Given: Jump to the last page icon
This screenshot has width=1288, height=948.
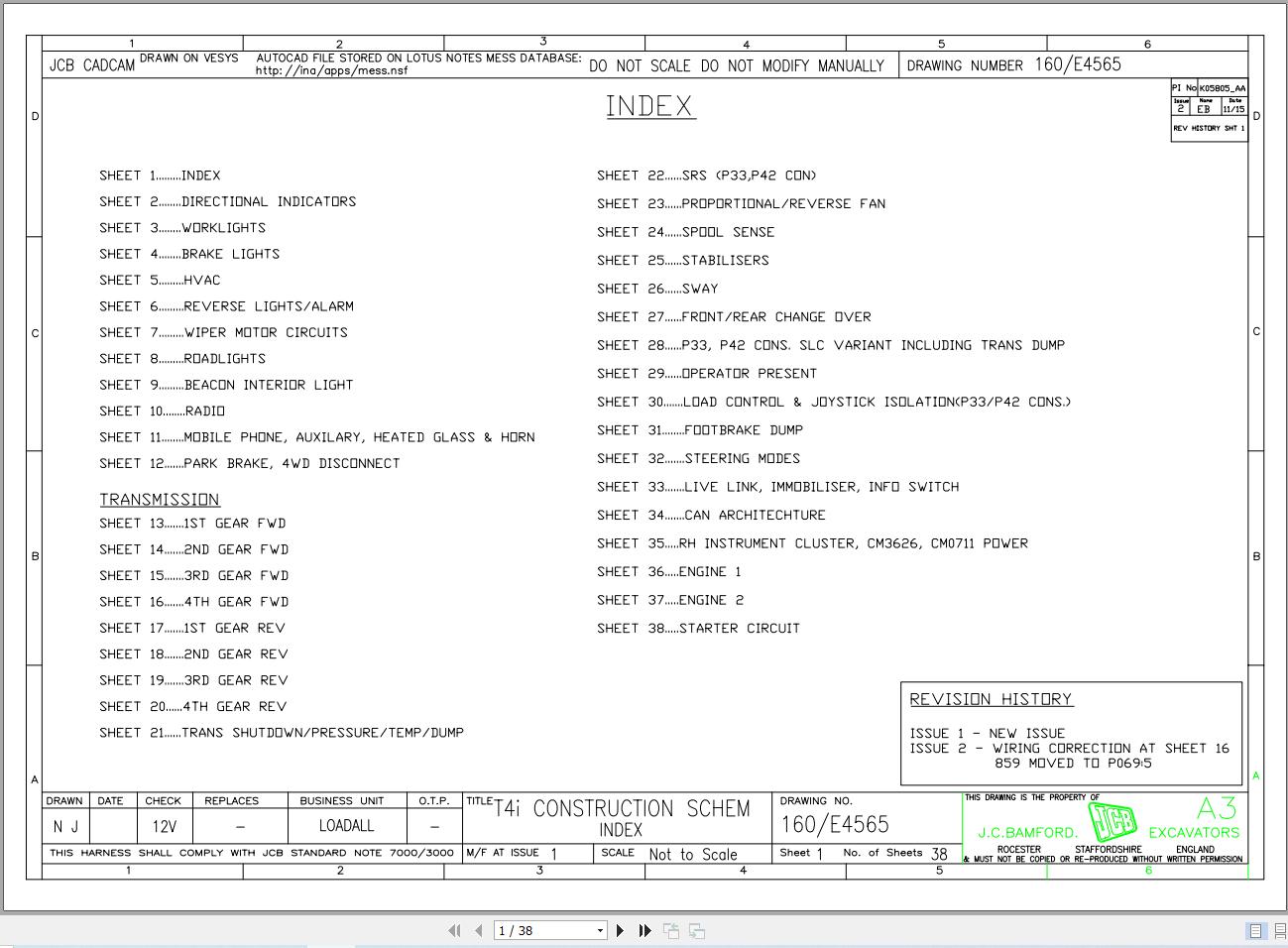Looking at the screenshot, I should coord(644,930).
